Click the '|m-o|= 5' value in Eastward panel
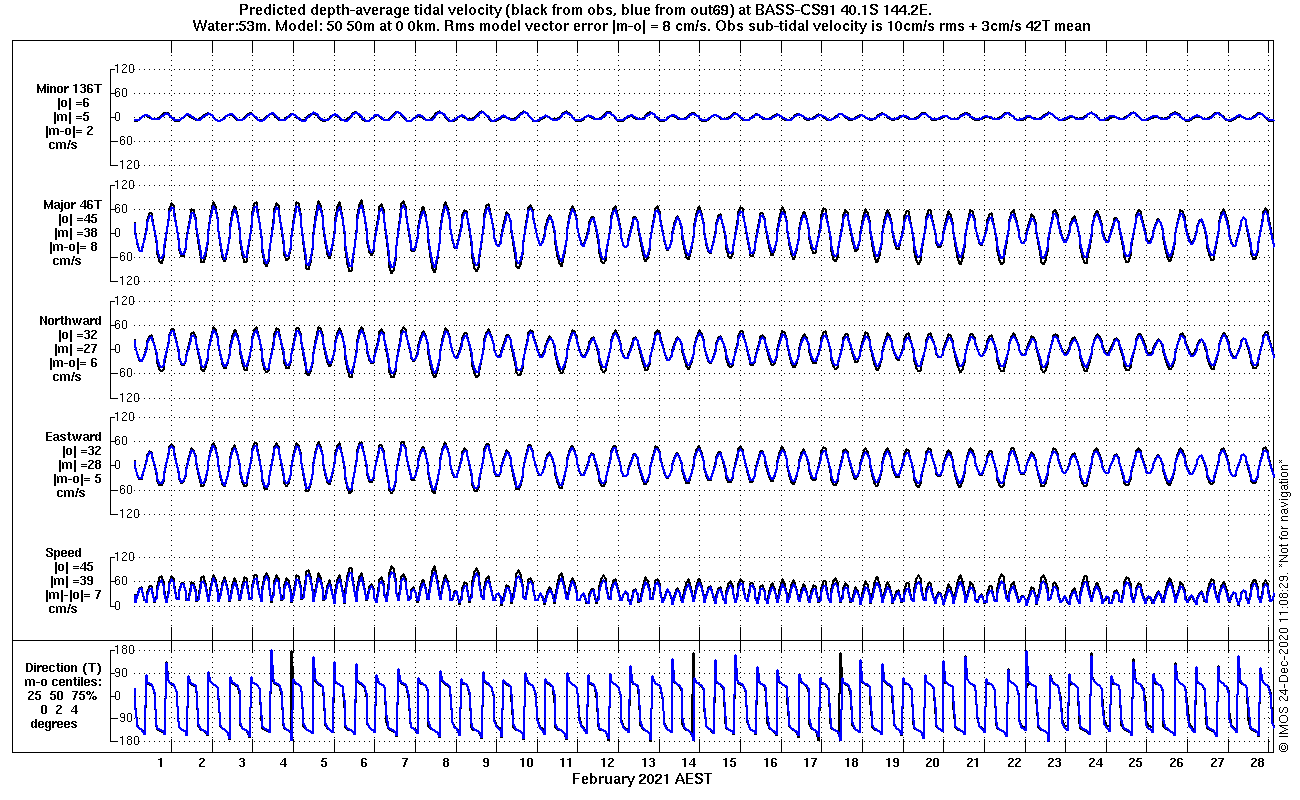The height and width of the screenshot is (800, 1300). (76, 479)
